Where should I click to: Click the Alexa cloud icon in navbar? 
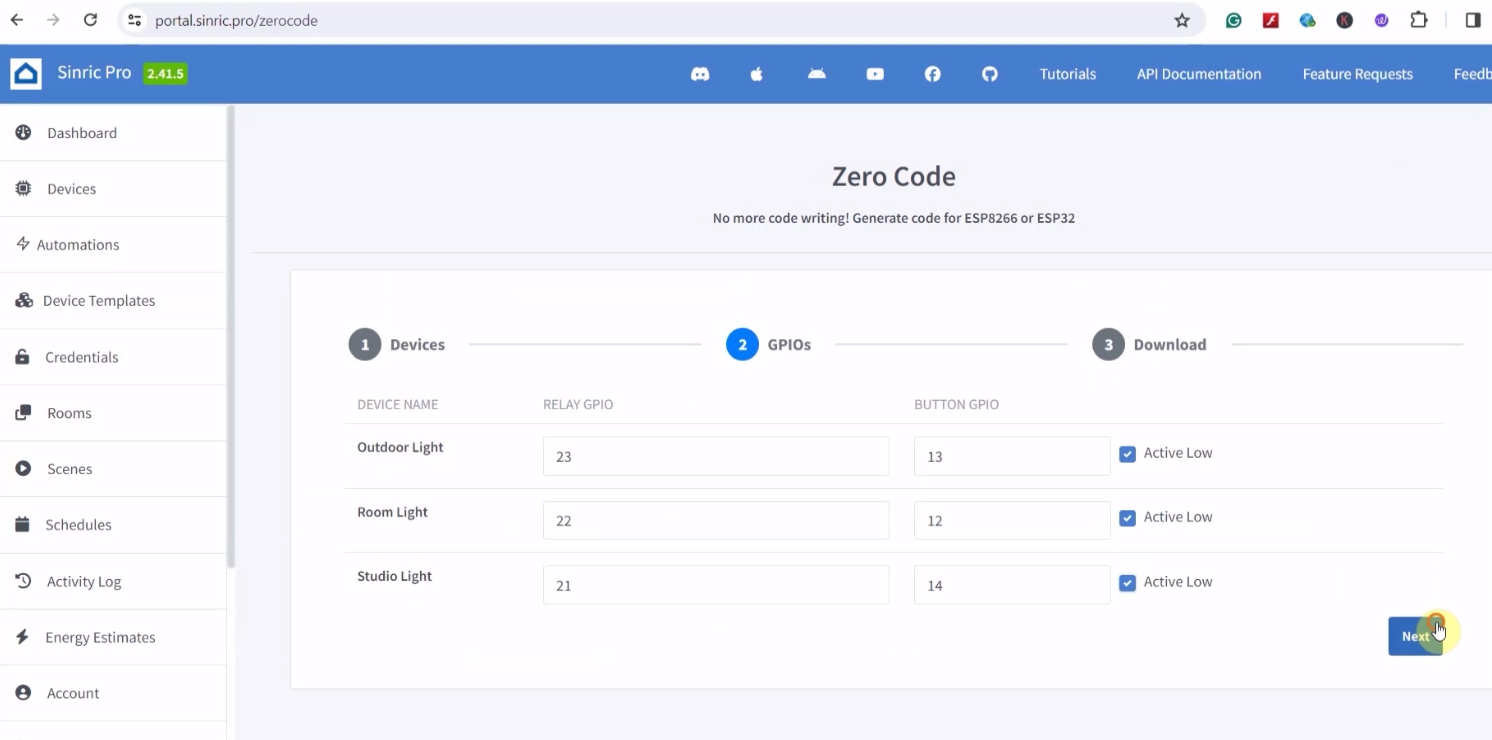pos(816,73)
